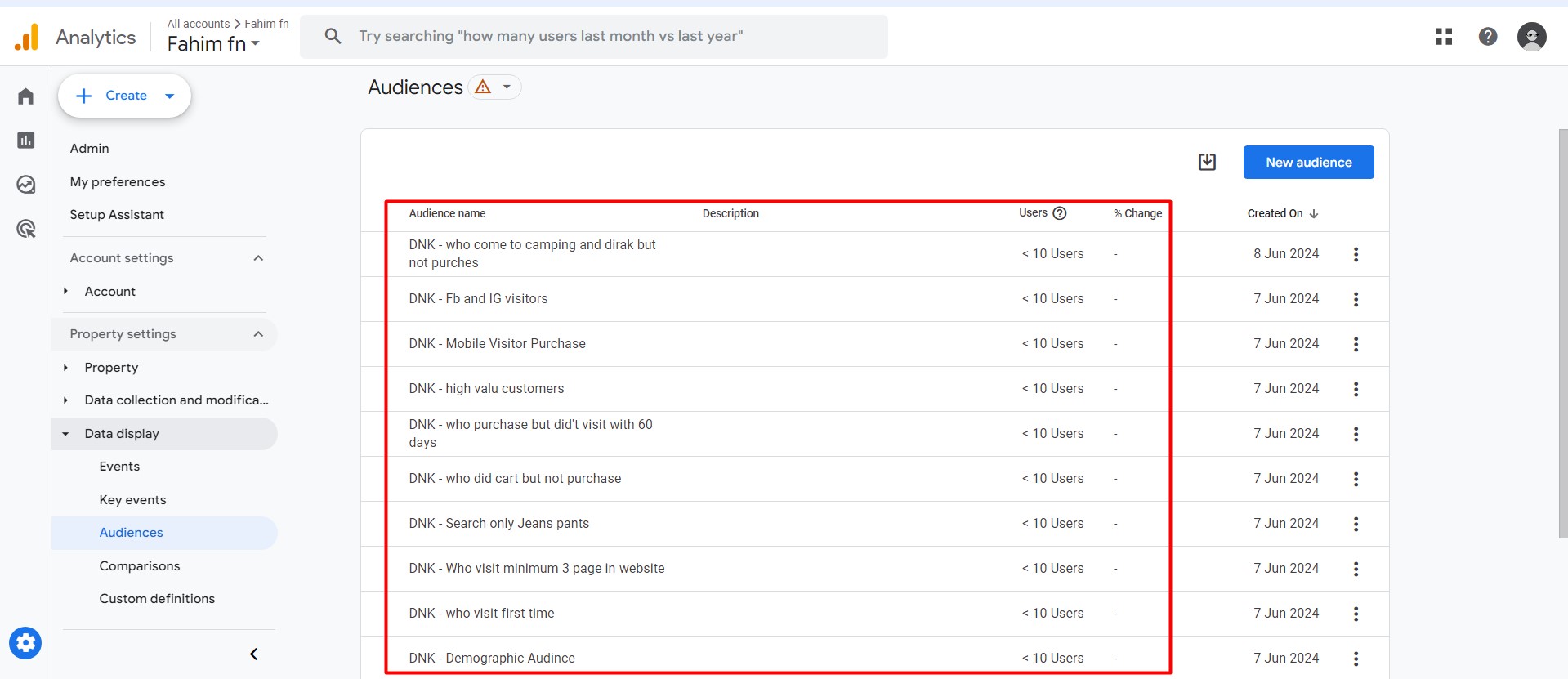This screenshot has height=679, width=1568.
Task: Go to All accounts breadcrumb
Action: (199, 24)
